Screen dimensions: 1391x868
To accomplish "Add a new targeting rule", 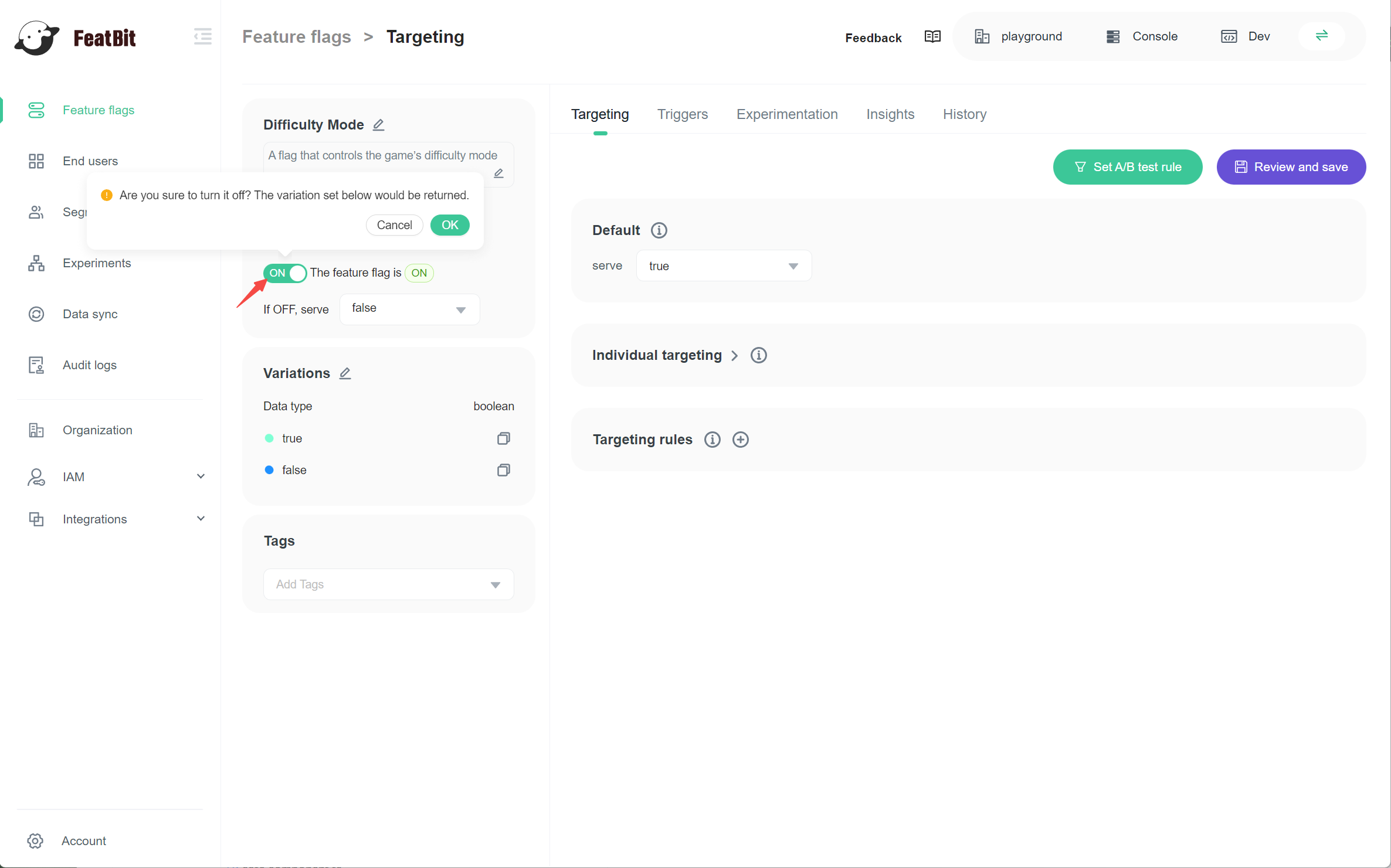I will (x=739, y=439).
